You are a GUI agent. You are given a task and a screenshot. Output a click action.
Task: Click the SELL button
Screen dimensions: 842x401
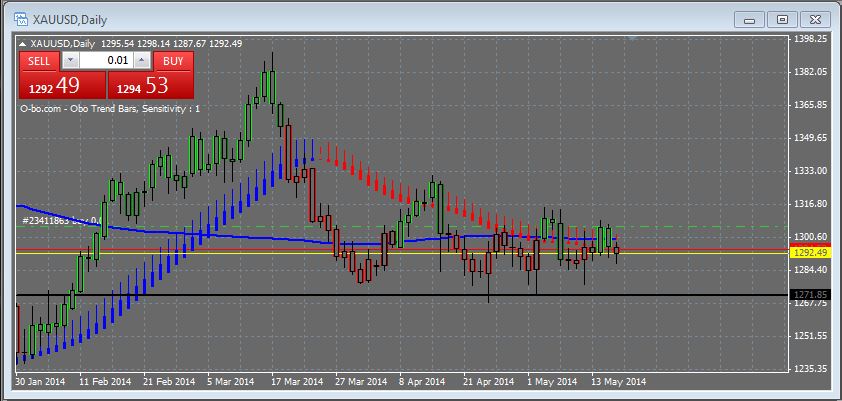tap(39, 61)
